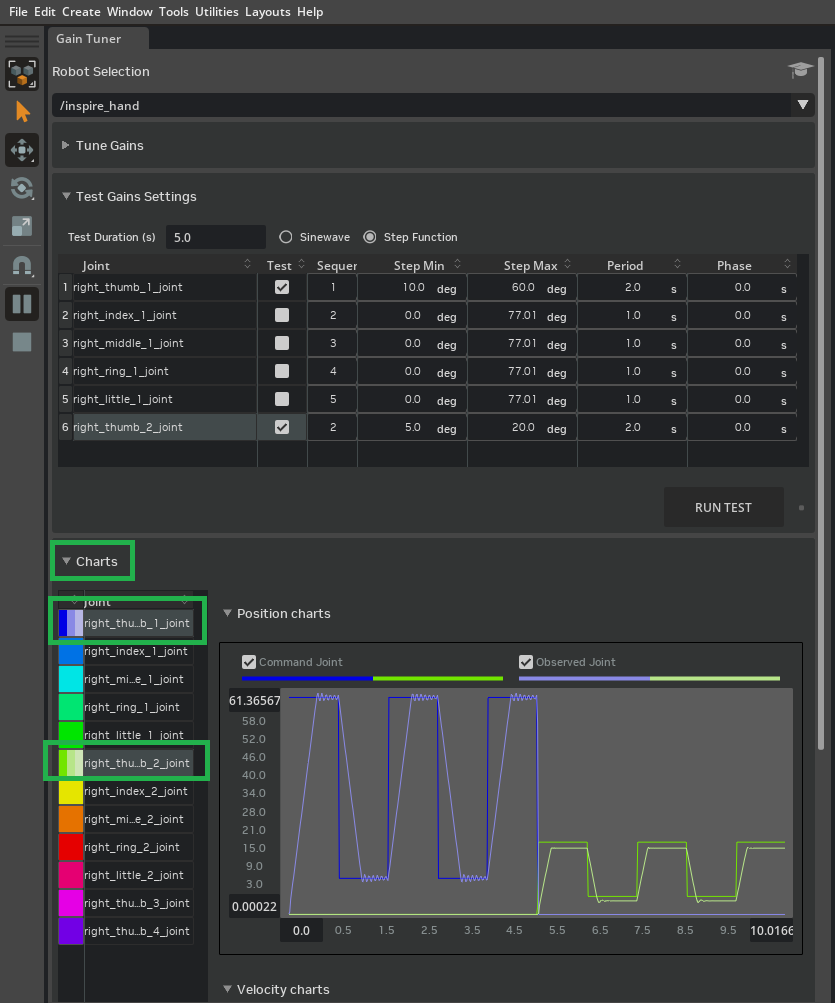Open the Robot Selection dropdown
This screenshot has width=835, height=1003.
[802, 105]
